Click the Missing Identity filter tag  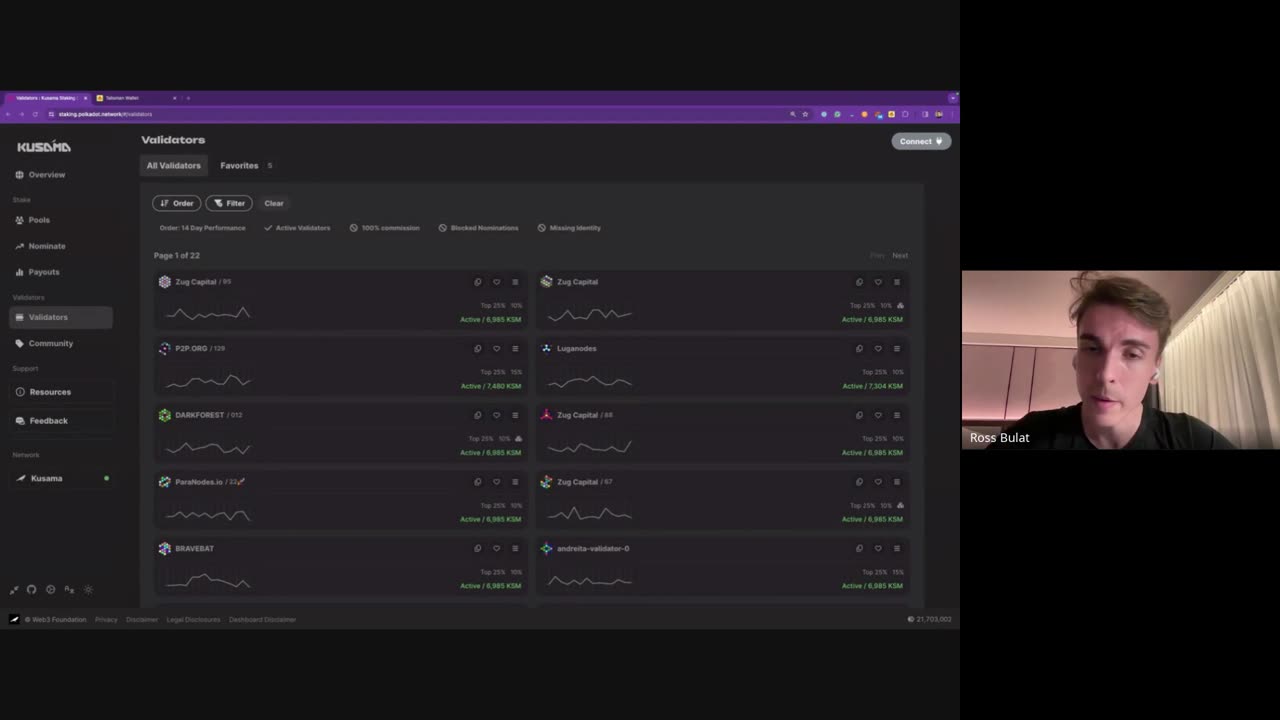tap(569, 228)
